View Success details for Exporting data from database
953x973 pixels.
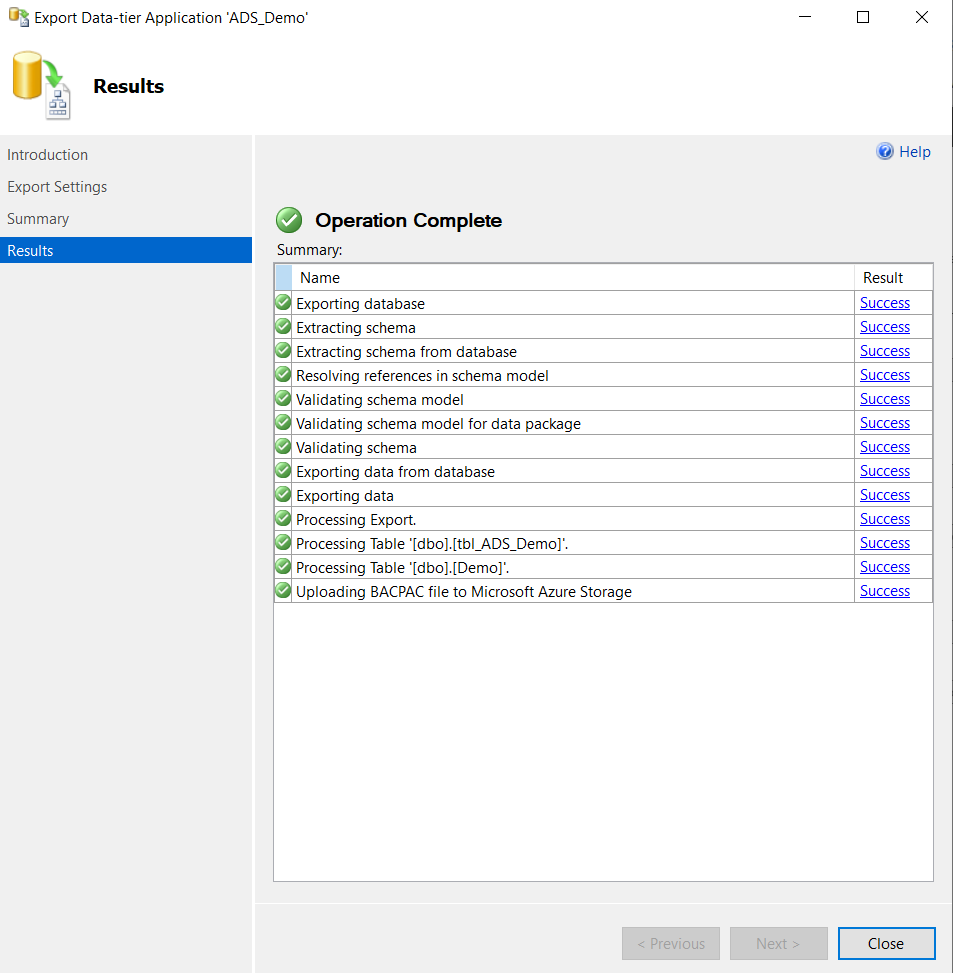coord(885,471)
